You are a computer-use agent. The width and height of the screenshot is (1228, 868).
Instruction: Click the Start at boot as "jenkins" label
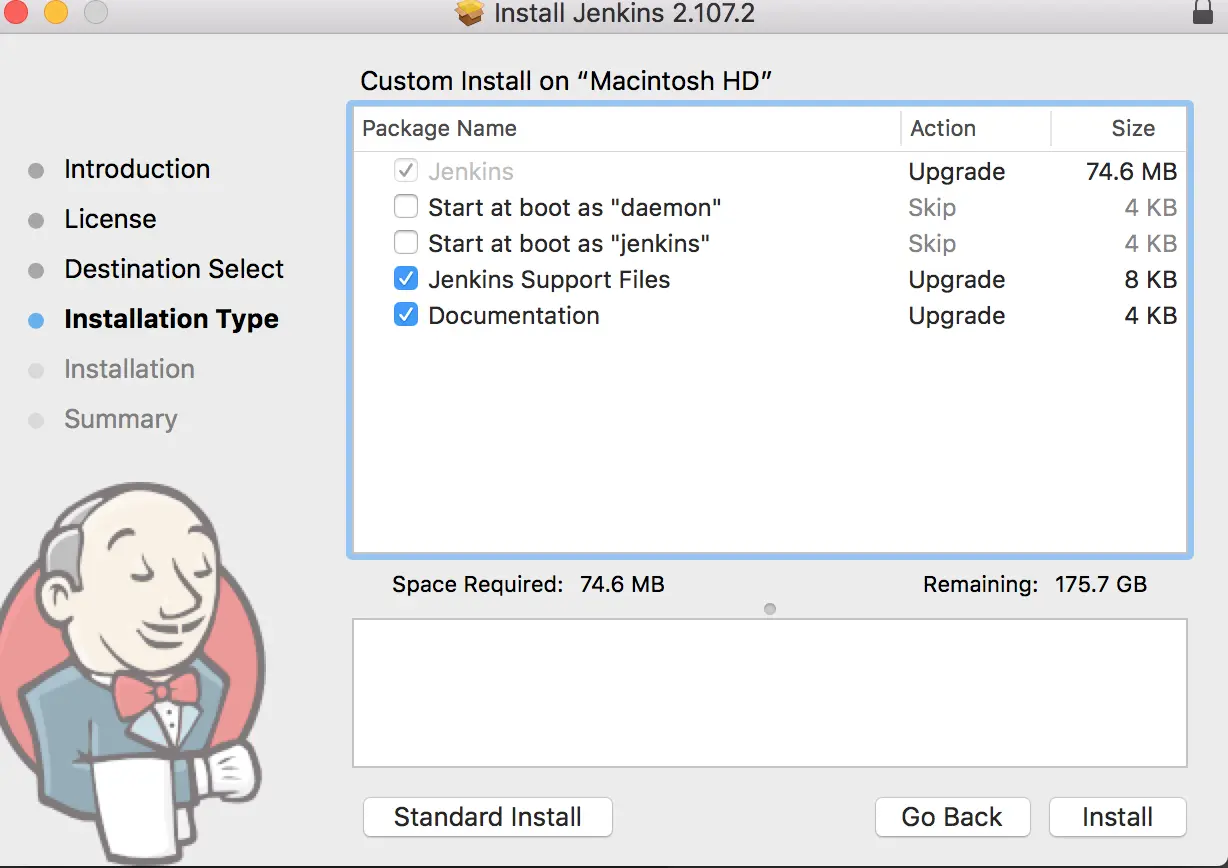[x=569, y=244]
